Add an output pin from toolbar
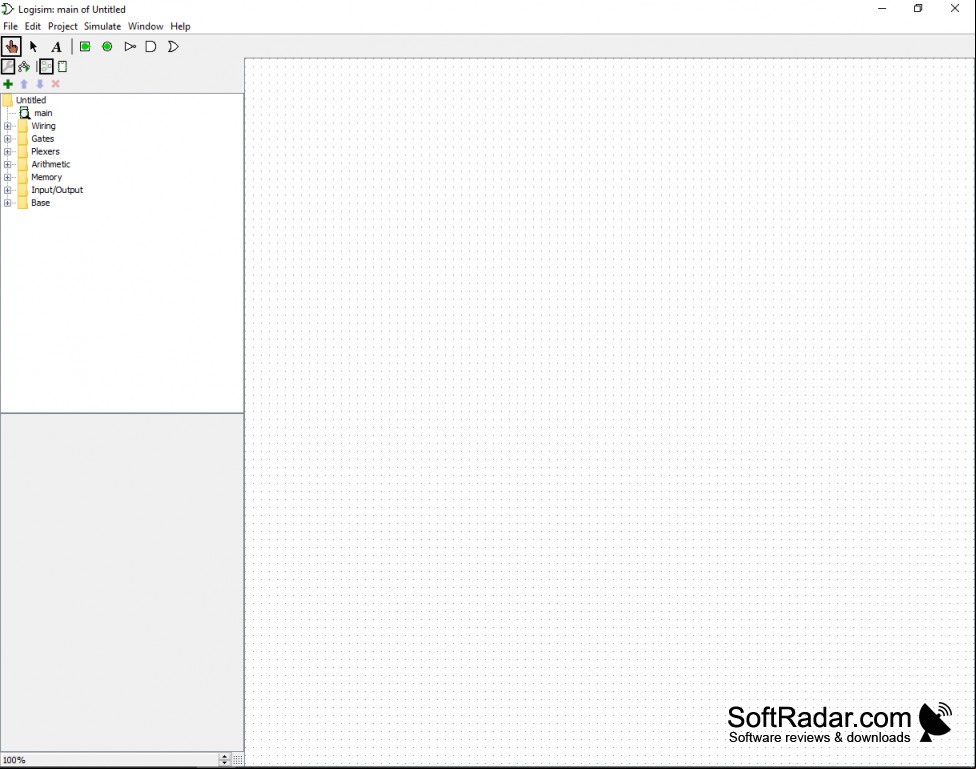This screenshot has height=769, width=976. point(107,47)
